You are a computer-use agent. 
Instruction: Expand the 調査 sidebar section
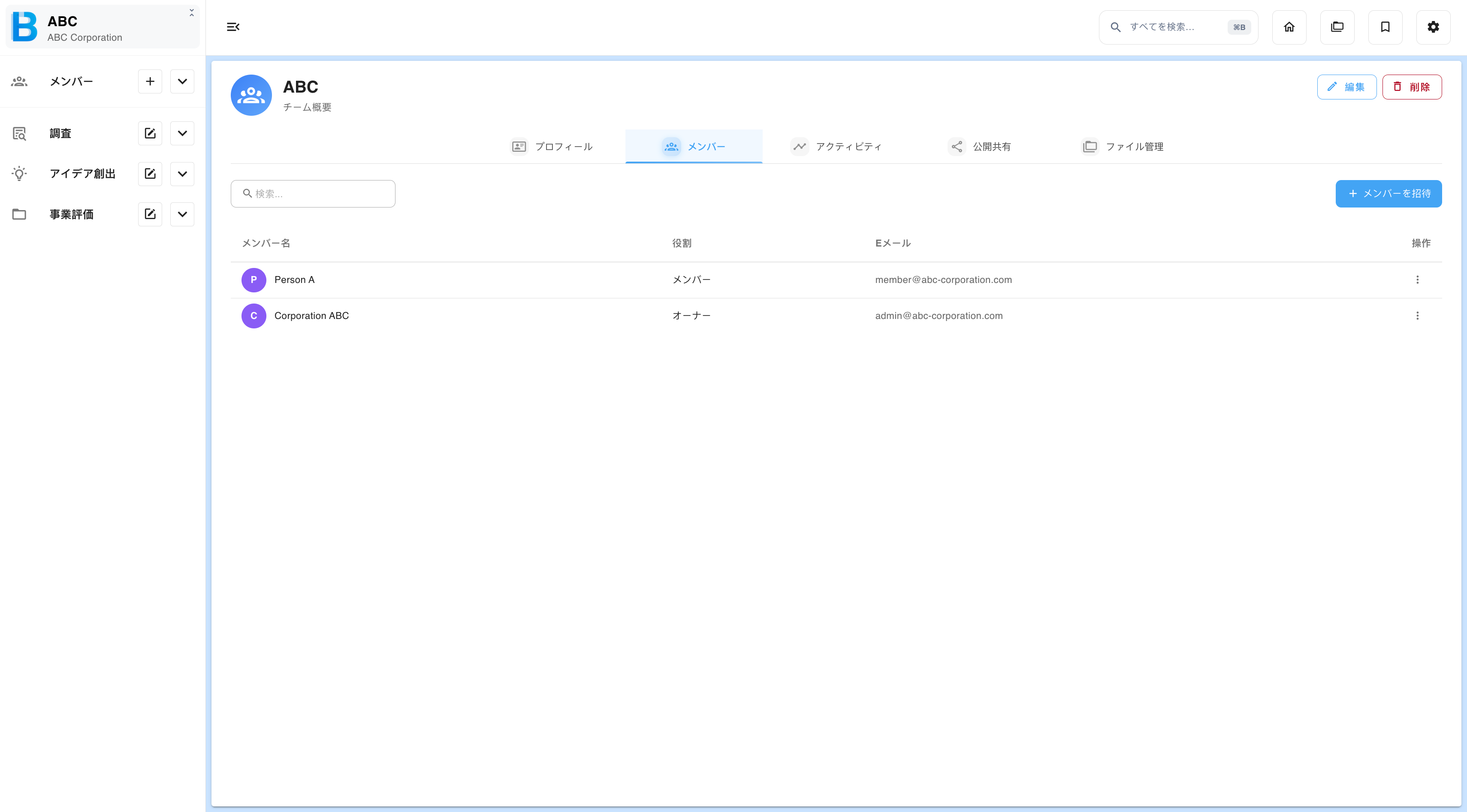pyautogui.click(x=182, y=133)
